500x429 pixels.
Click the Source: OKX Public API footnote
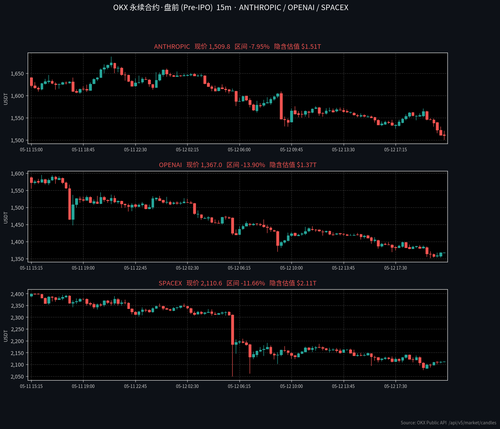pos(448,423)
